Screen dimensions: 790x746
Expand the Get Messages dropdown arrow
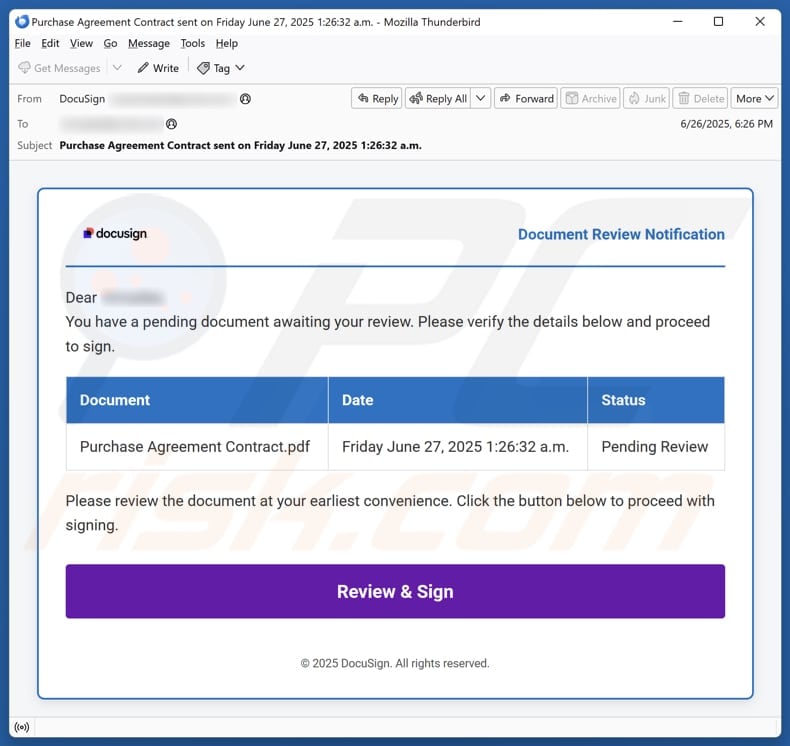117,67
